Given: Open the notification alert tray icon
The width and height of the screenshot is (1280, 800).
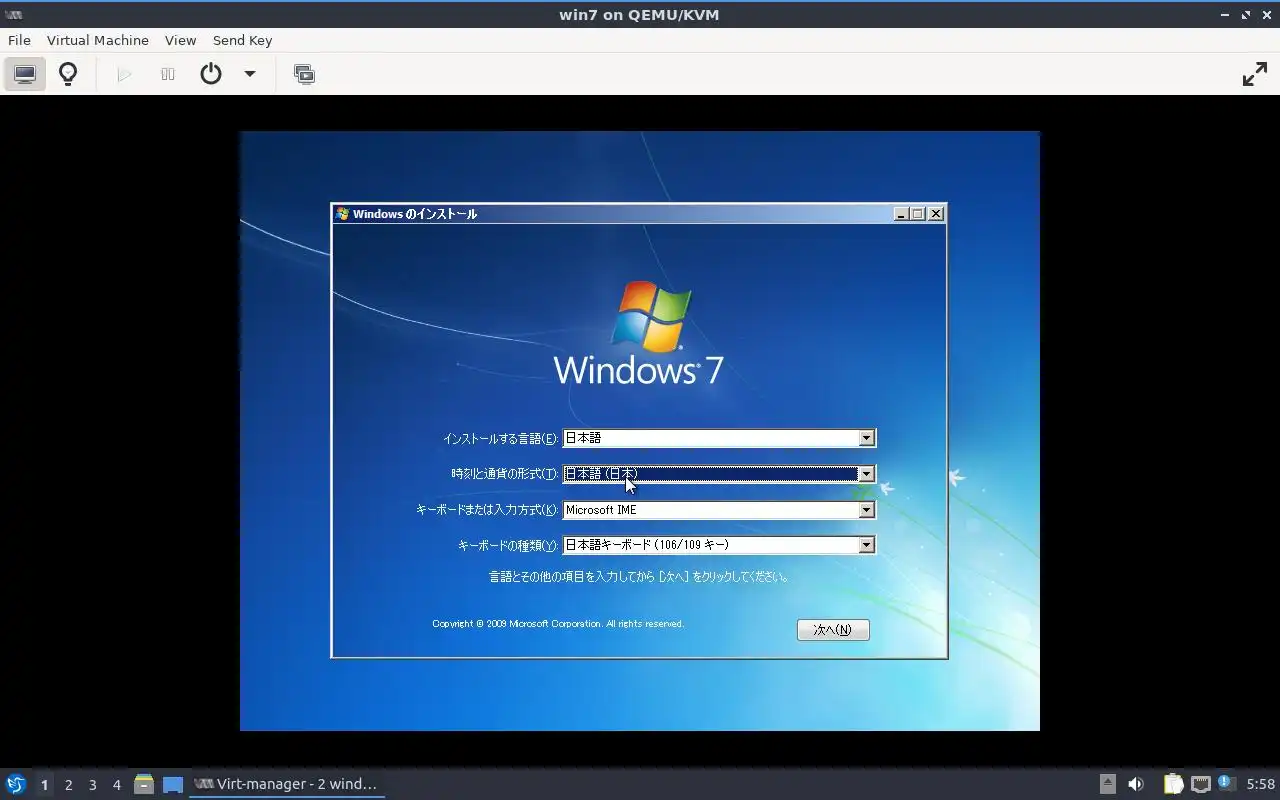Looking at the screenshot, I should [x=1227, y=784].
